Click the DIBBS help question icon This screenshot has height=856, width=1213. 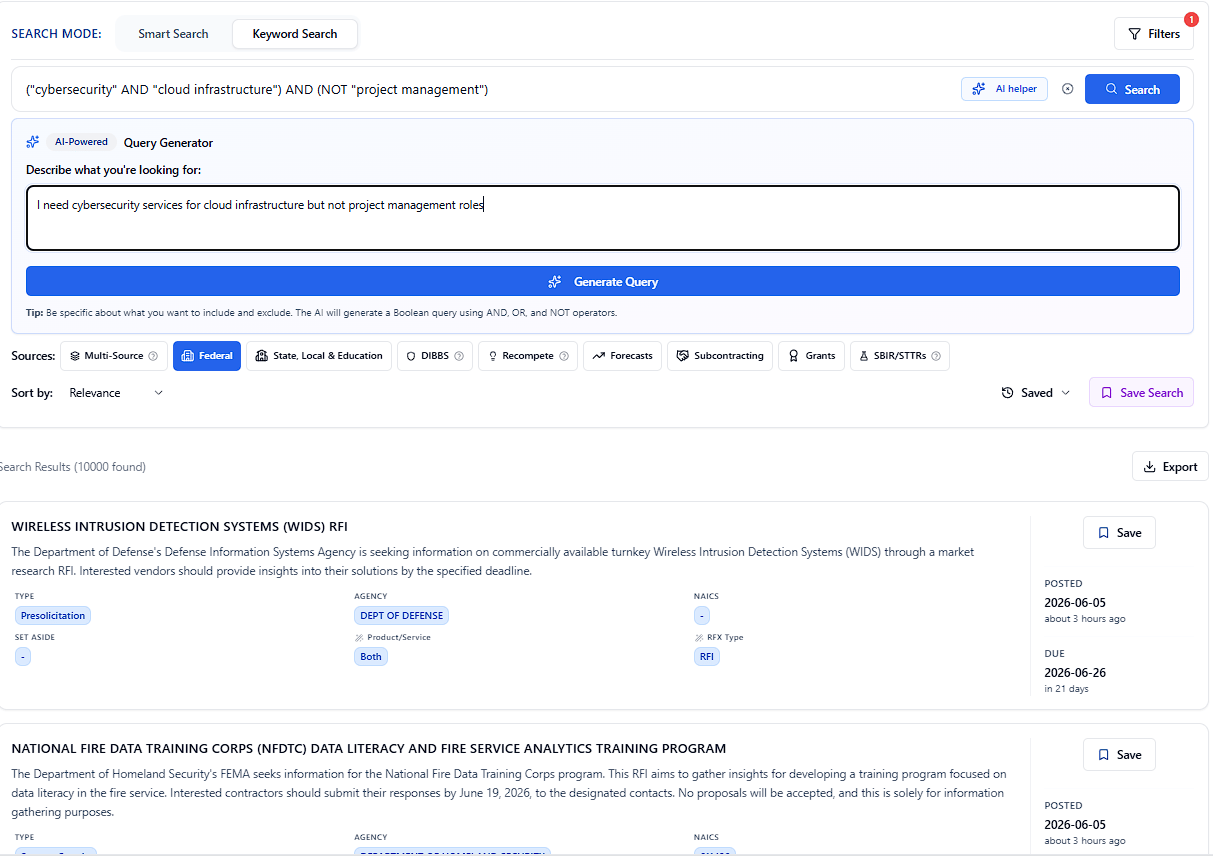459,356
